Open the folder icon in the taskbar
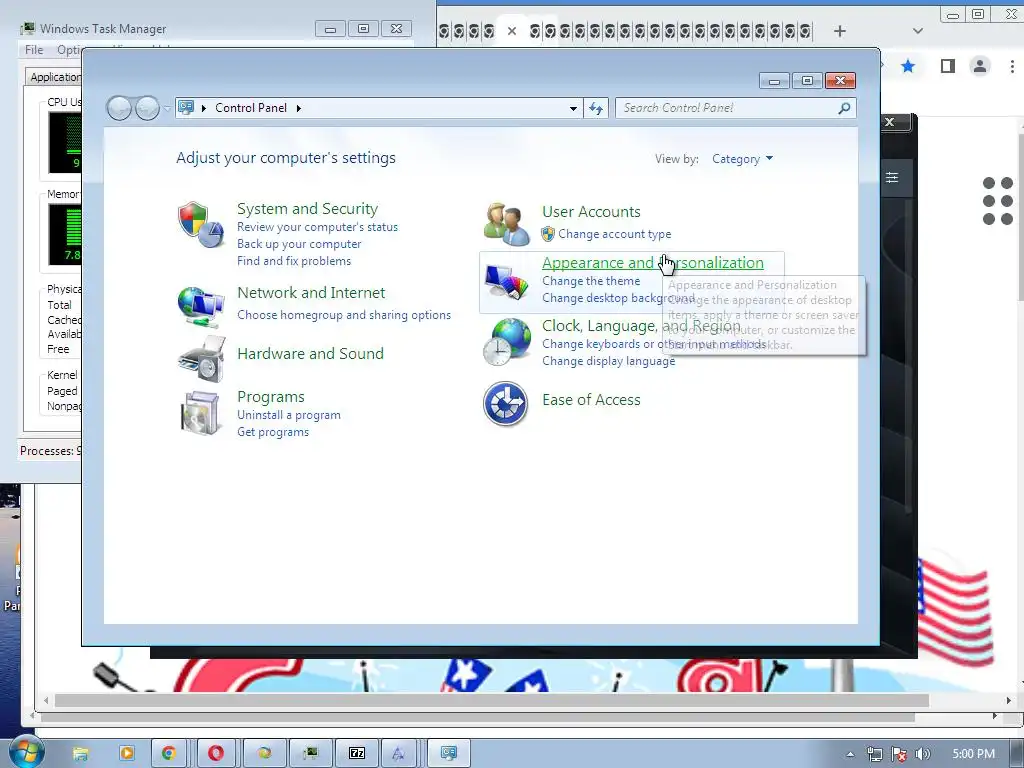The height and width of the screenshot is (768, 1024). click(80, 753)
